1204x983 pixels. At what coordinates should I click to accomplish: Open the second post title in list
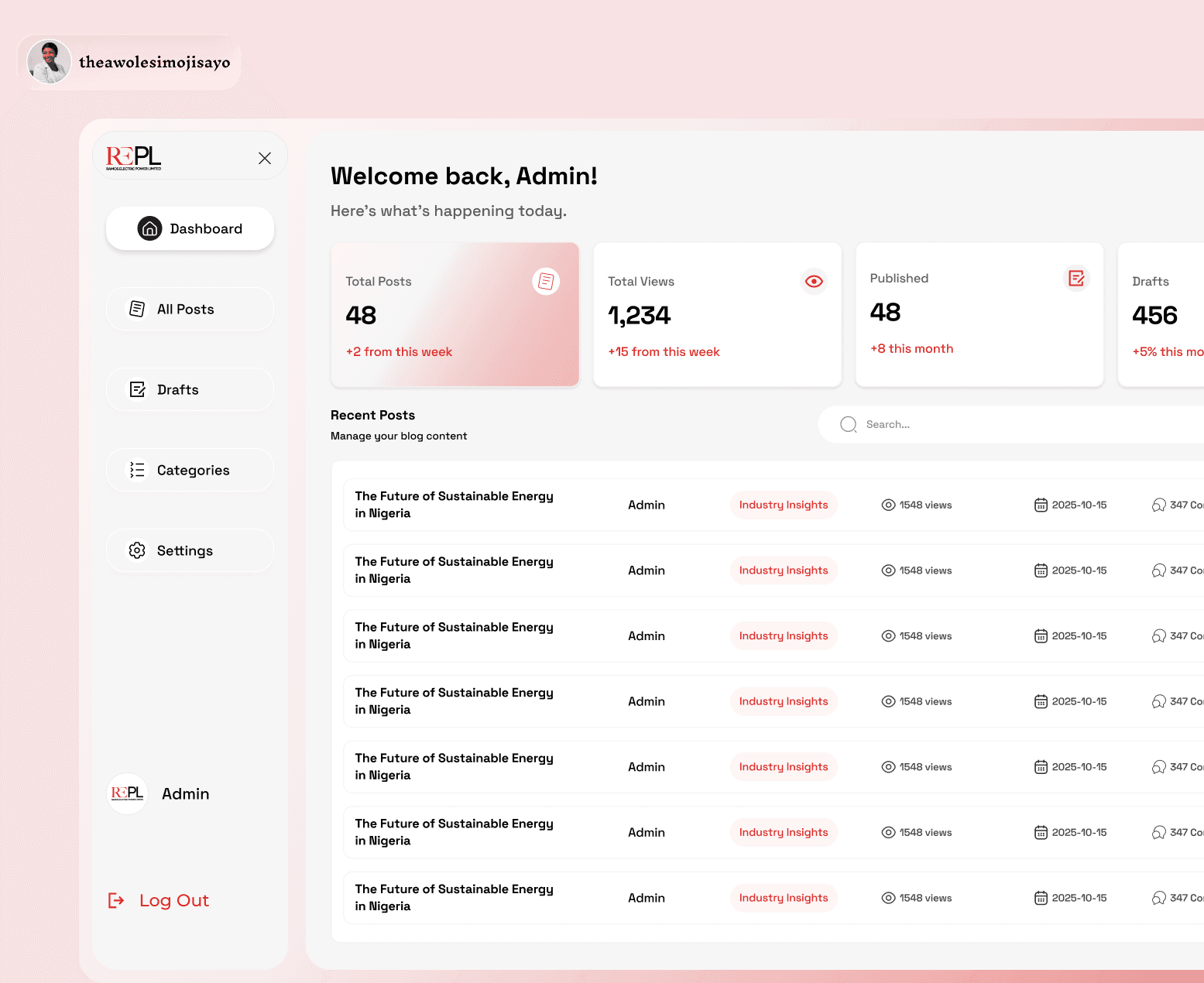454,570
